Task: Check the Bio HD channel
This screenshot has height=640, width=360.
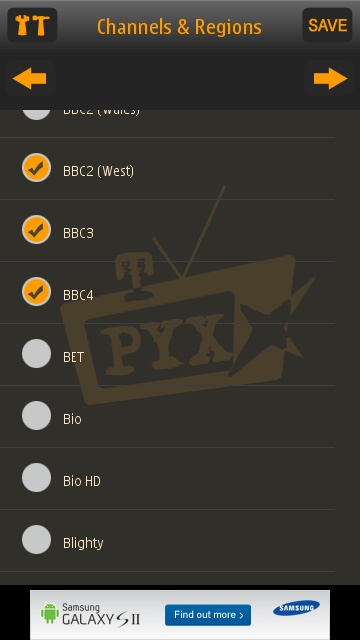Action: tap(36, 478)
